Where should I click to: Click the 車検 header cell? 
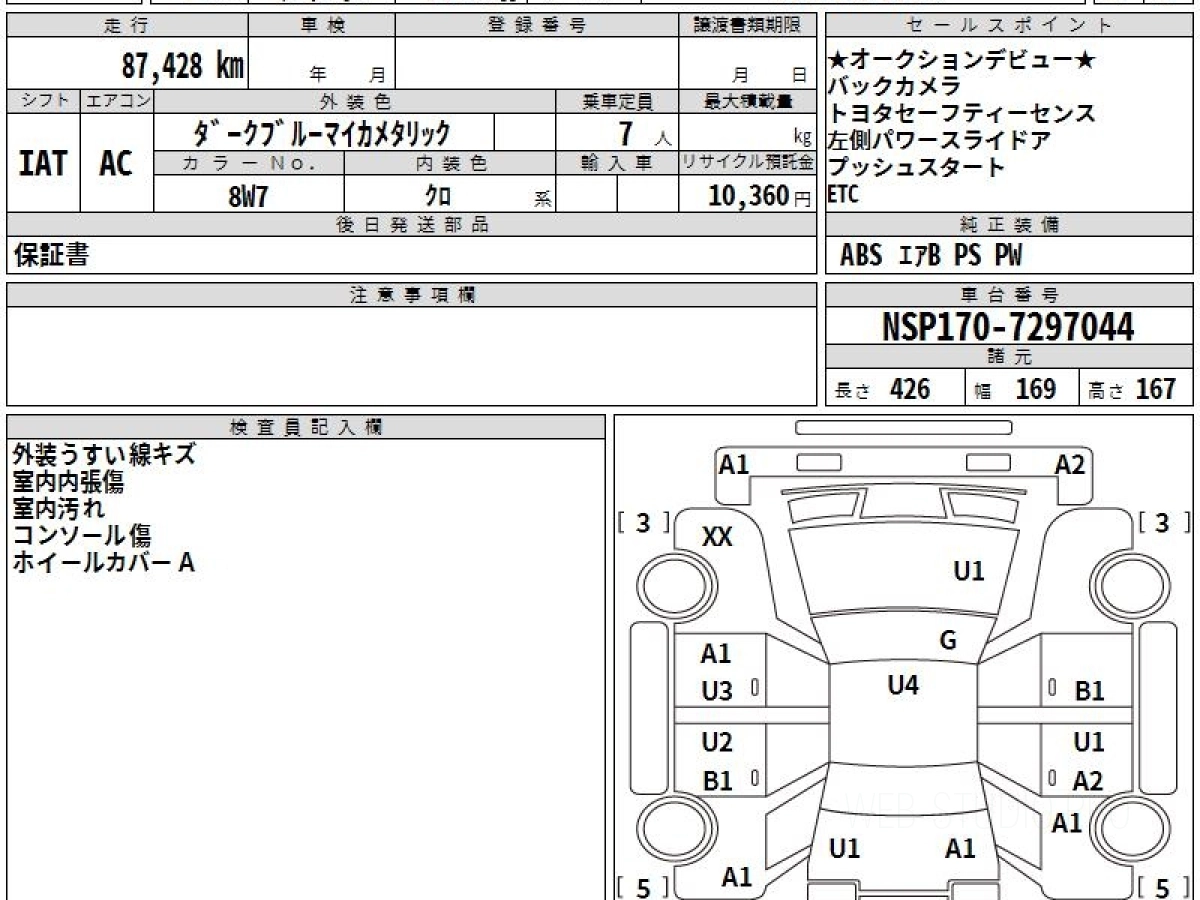coord(322,25)
